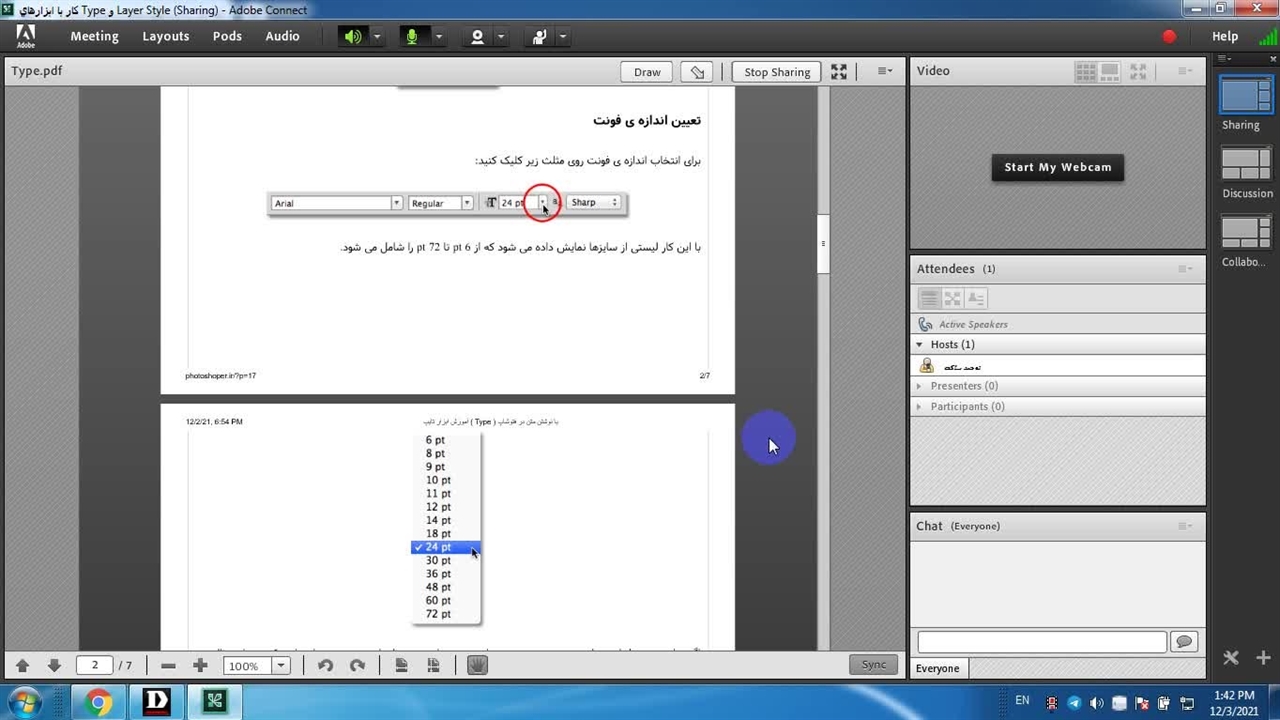The width and height of the screenshot is (1280, 720).
Task: Select the pointer tool next to Draw
Action: click(x=697, y=72)
